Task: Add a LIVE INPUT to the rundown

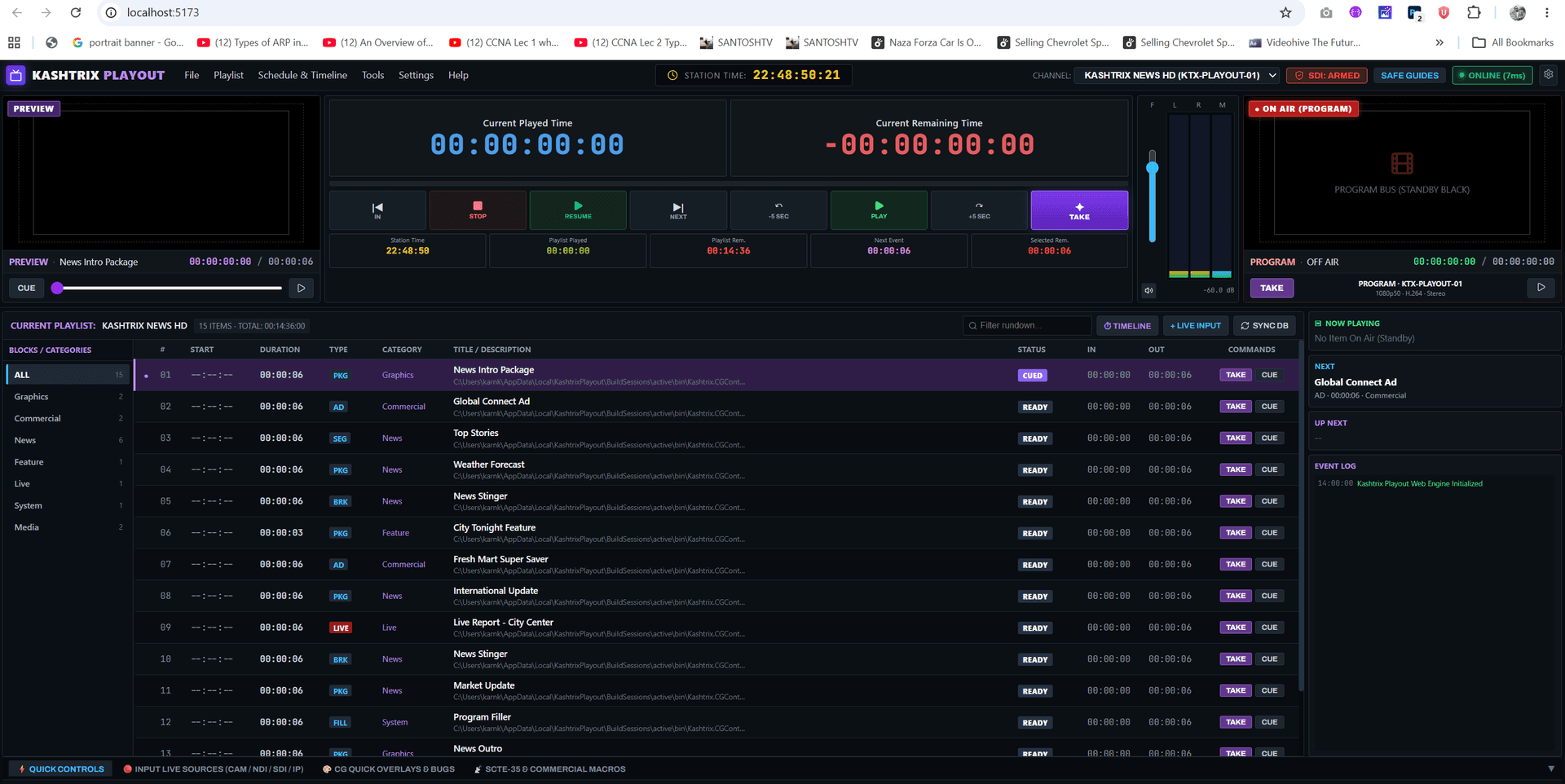Action: (1196, 325)
